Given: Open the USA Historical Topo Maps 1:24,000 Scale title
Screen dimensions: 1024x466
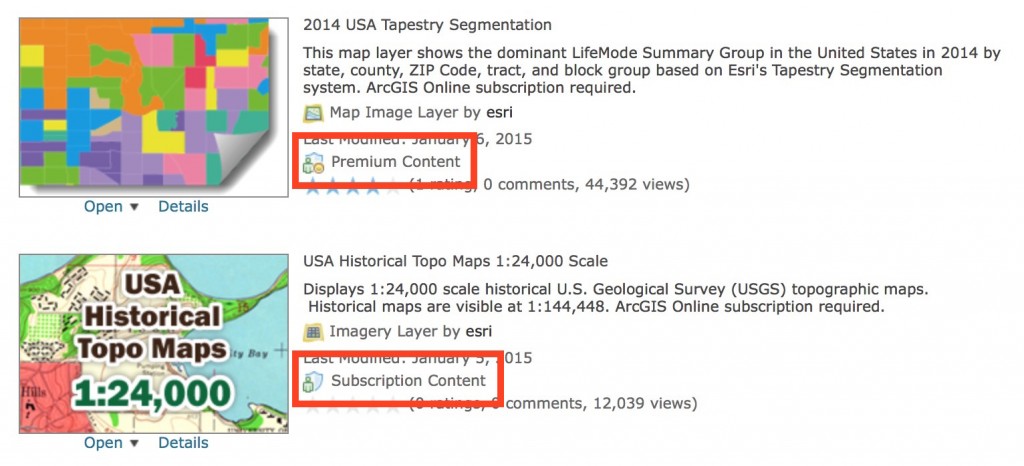Looking at the screenshot, I should pos(455,262).
